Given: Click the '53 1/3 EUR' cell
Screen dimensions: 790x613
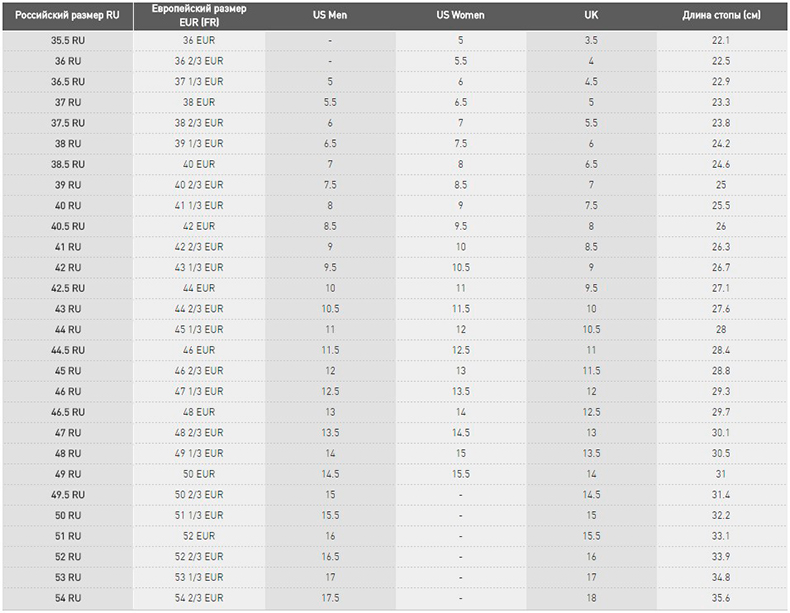Looking at the screenshot, I should (199, 577).
